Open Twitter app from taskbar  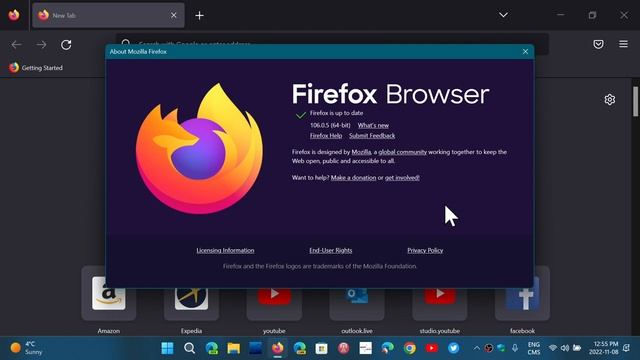(453, 348)
